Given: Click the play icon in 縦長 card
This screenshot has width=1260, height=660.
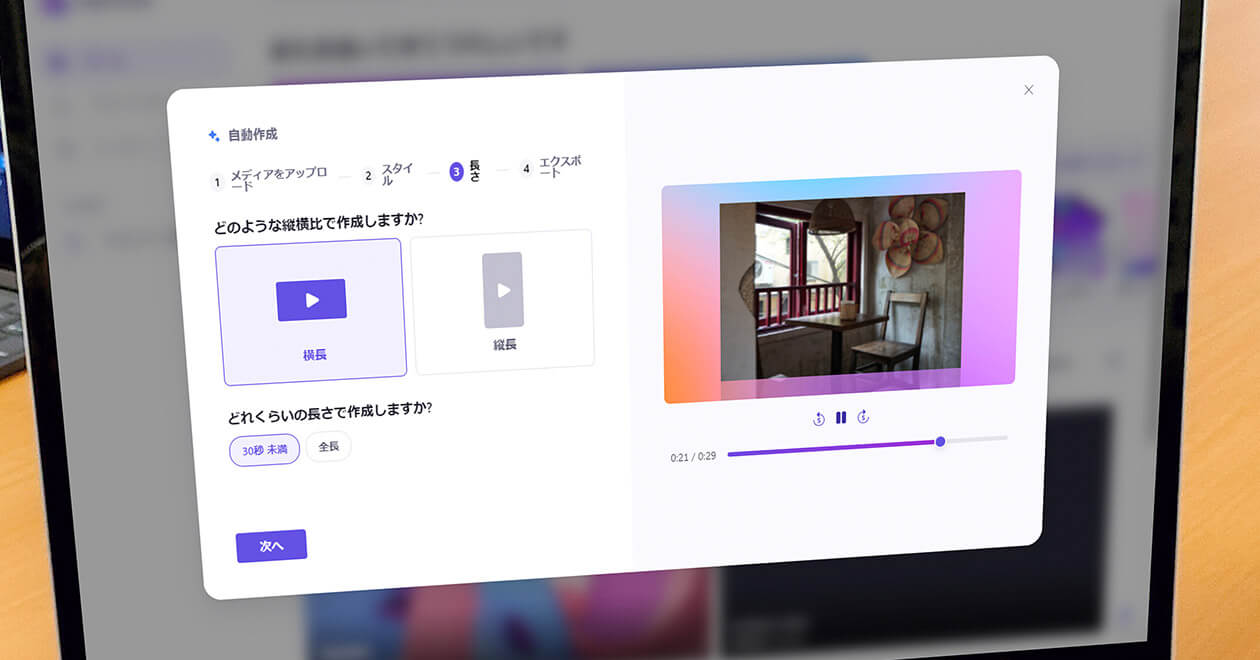Looking at the screenshot, I should [x=503, y=290].
